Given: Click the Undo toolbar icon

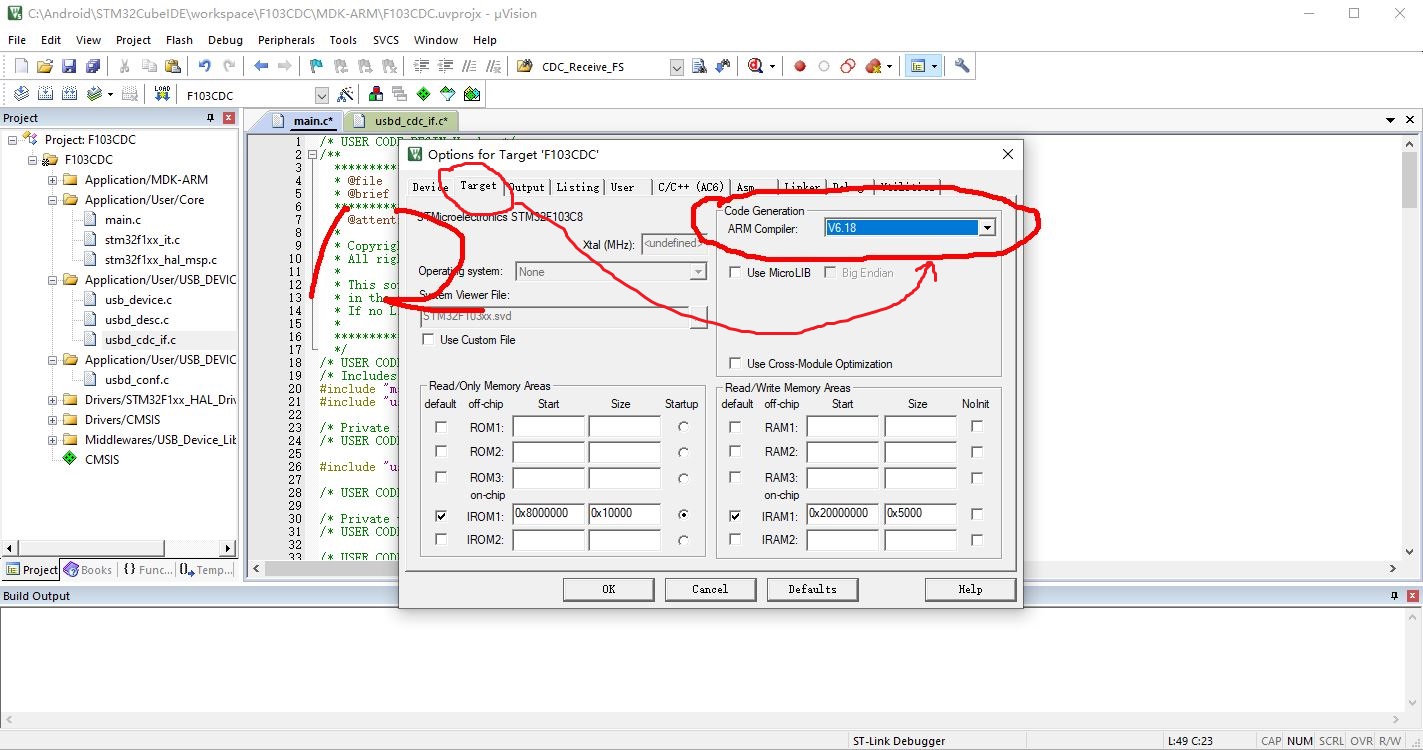Looking at the screenshot, I should coord(204,66).
